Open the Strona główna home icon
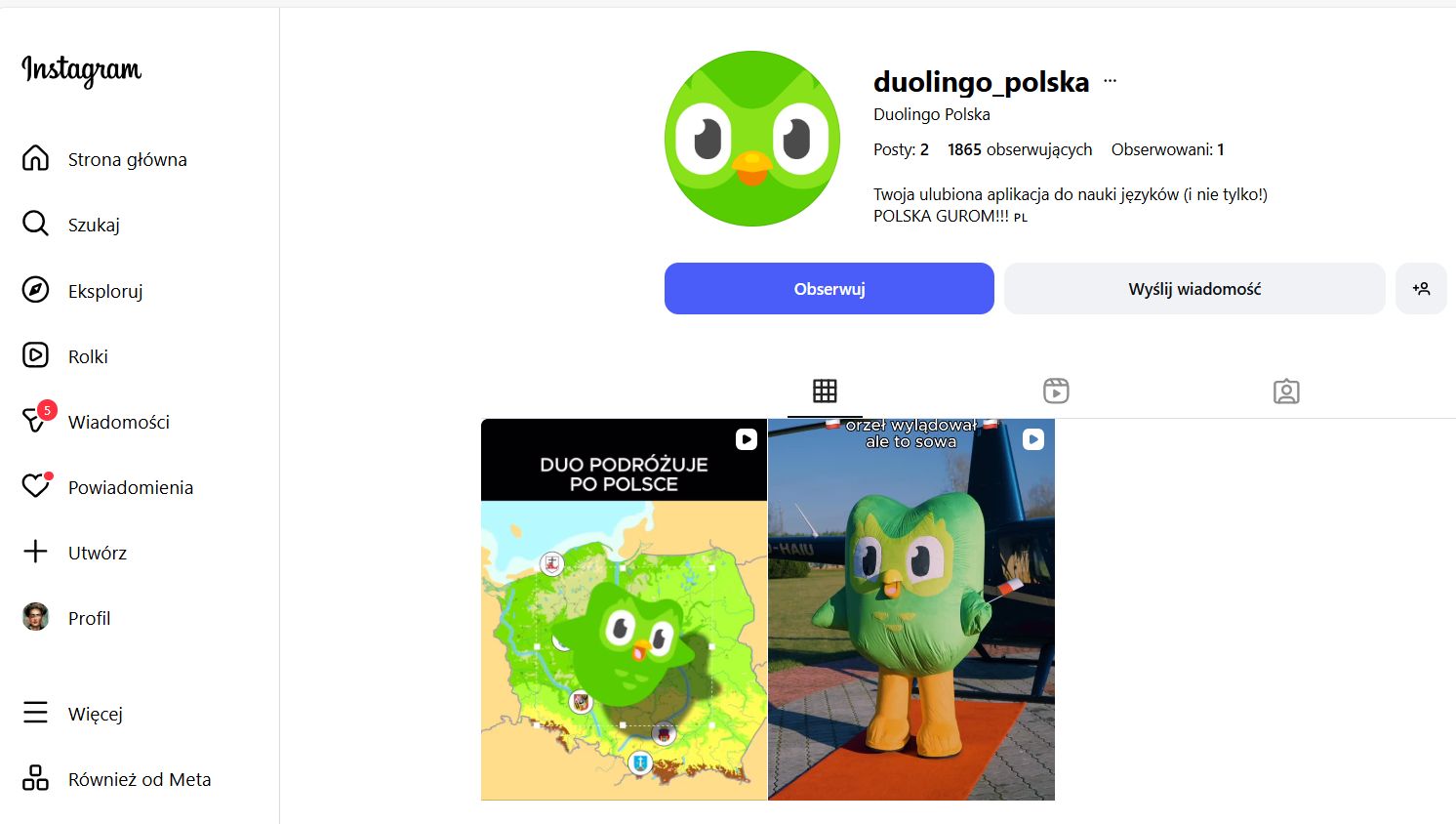The height and width of the screenshot is (824, 1456). tap(35, 158)
